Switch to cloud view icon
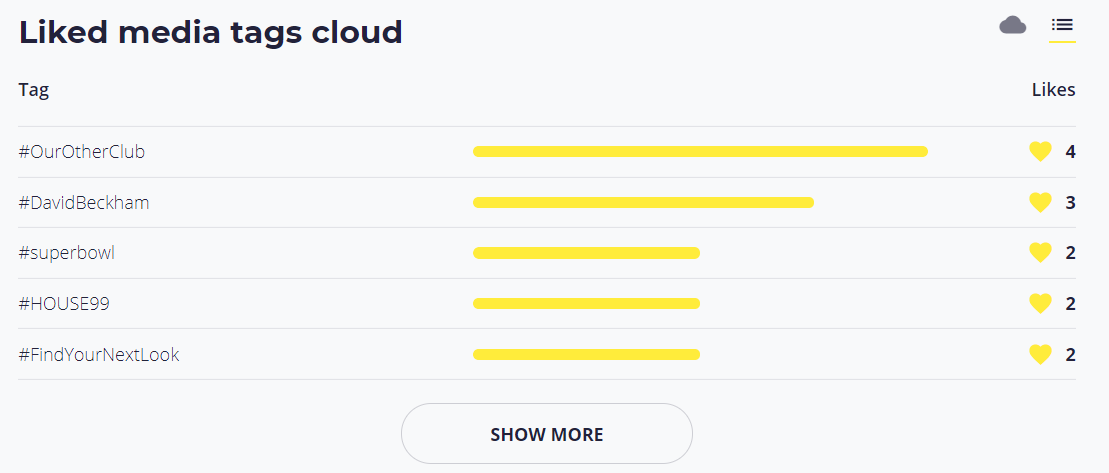This screenshot has height=473, width=1109. pyautogui.click(x=1013, y=25)
